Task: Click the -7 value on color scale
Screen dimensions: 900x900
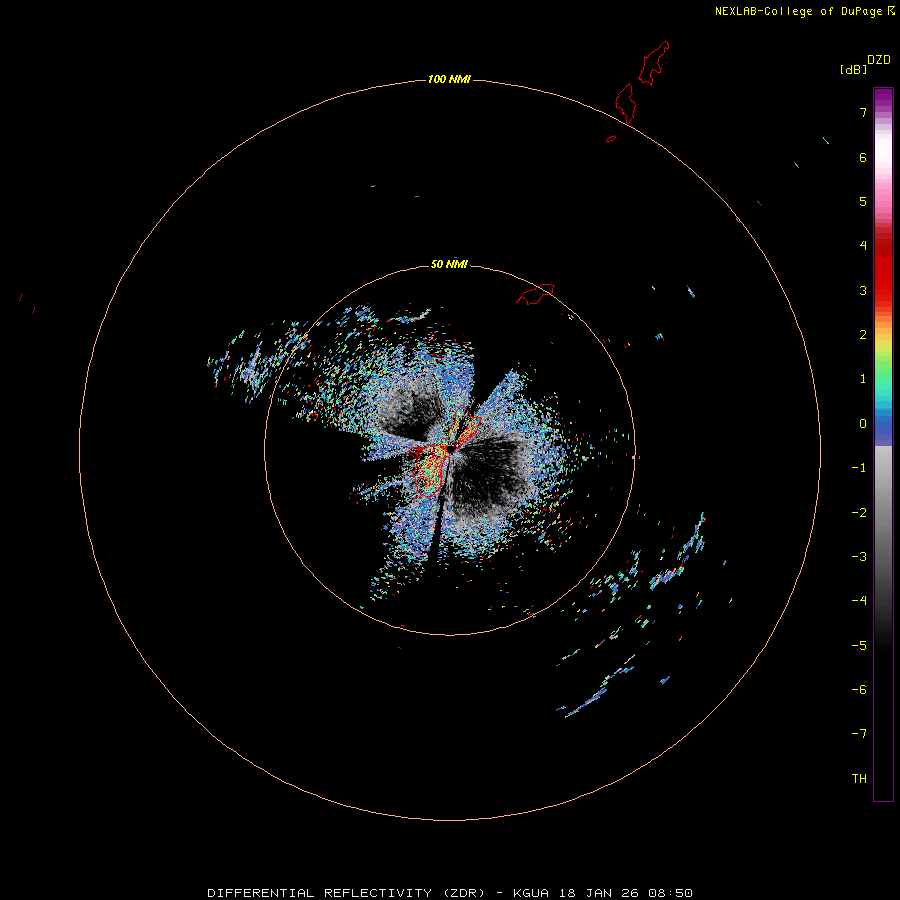Action: click(x=859, y=734)
